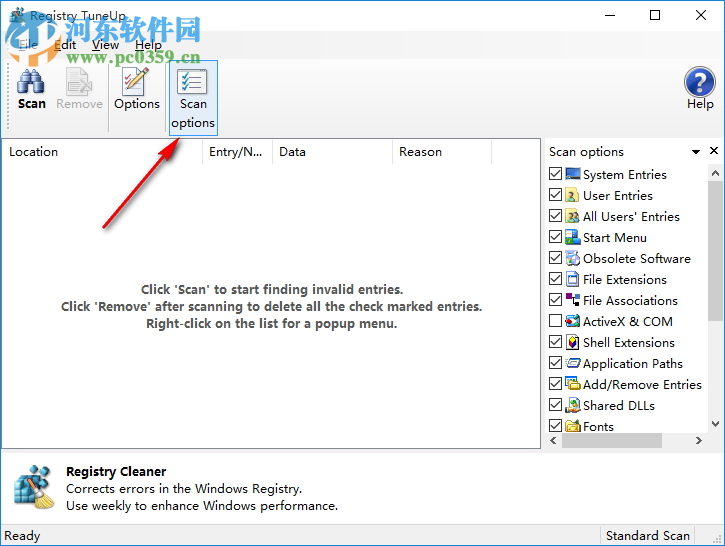
Task: Uncheck the File Extensions checkbox
Action: click(x=555, y=279)
